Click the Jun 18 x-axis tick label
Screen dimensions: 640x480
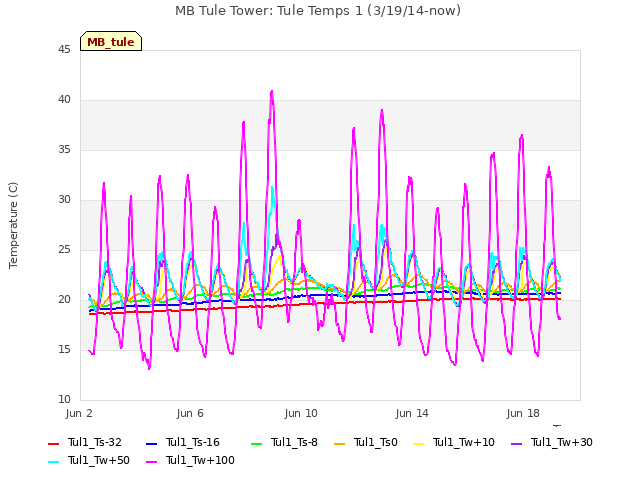523,413
